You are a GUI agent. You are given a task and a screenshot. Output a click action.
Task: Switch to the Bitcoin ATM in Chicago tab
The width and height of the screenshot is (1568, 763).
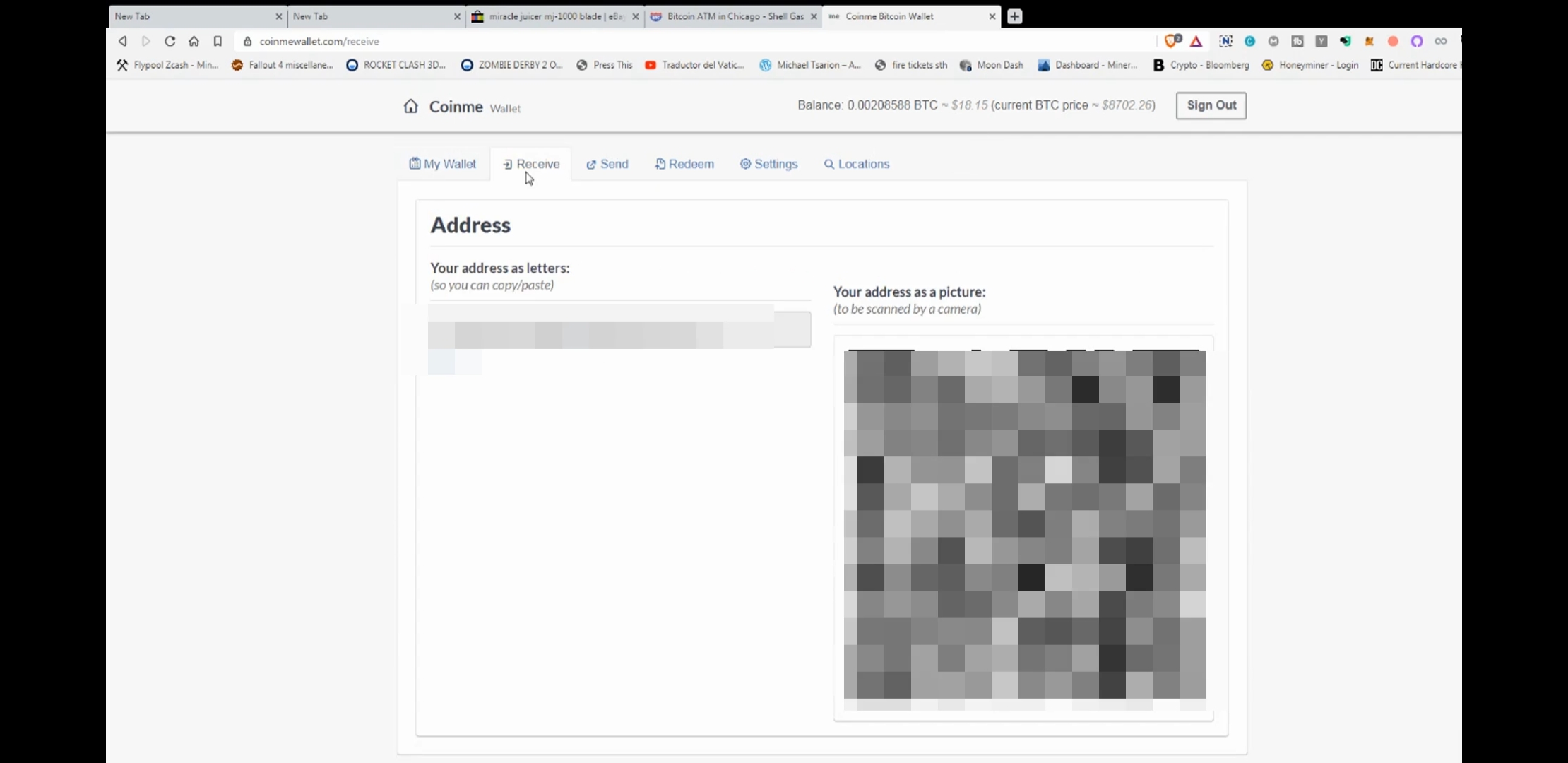tap(735, 16)
